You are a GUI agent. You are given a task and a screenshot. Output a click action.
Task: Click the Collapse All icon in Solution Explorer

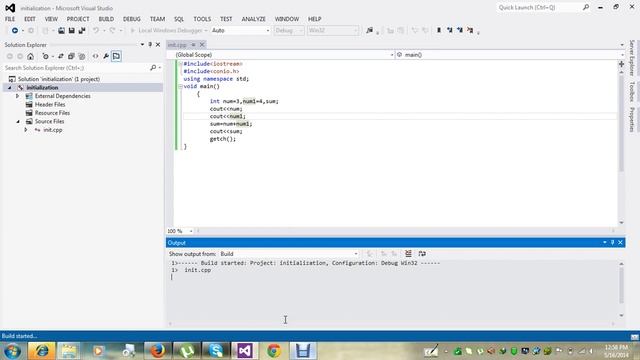(x=71, y=56)
